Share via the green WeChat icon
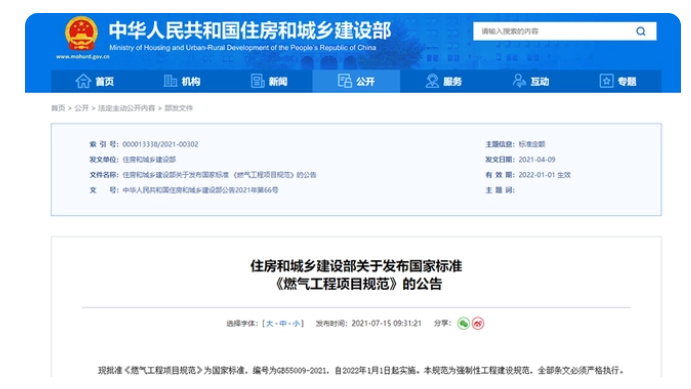This screenshot has height=389, width=691. pyautogui.click(x=463, y=323)
